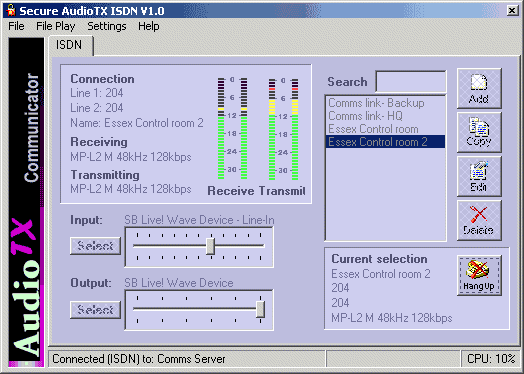Image resolution: width=524 pixels, height=374 pixels.
Task: Open the File menu
Action: [16, 26]
